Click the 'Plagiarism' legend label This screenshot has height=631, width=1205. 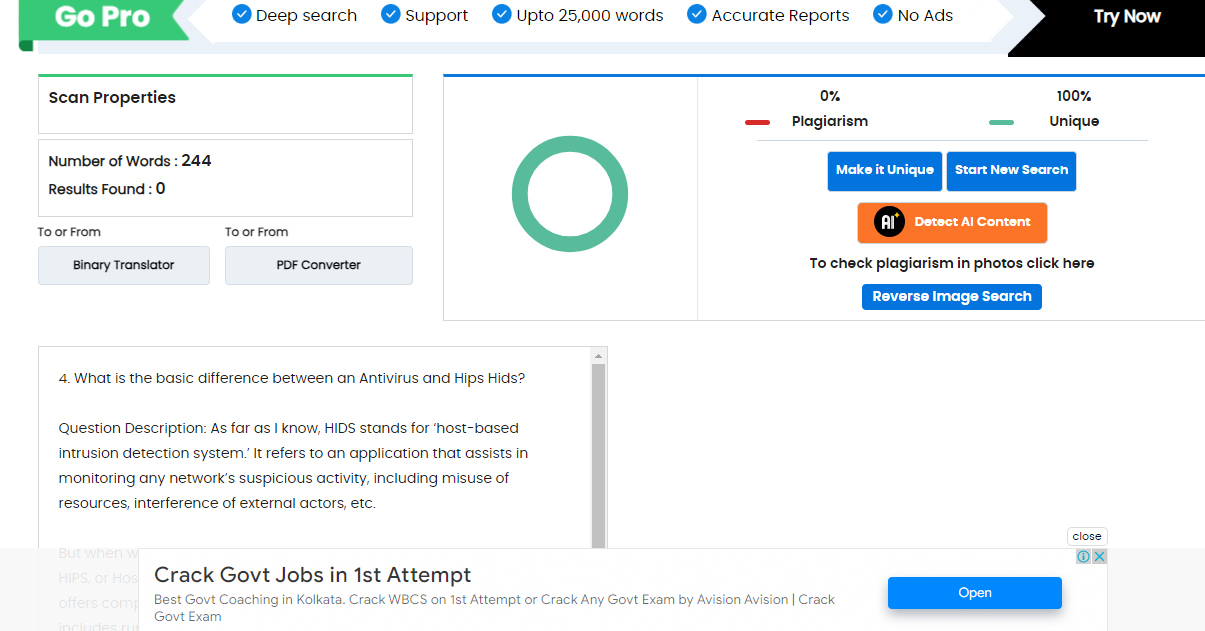(830, 122)
